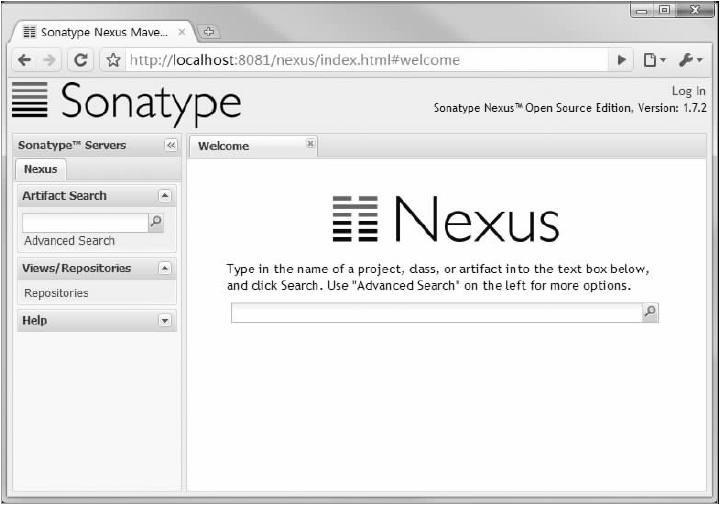The image size is (720, 505).
Task: Click the Log in link
Action: pos(688,91)
